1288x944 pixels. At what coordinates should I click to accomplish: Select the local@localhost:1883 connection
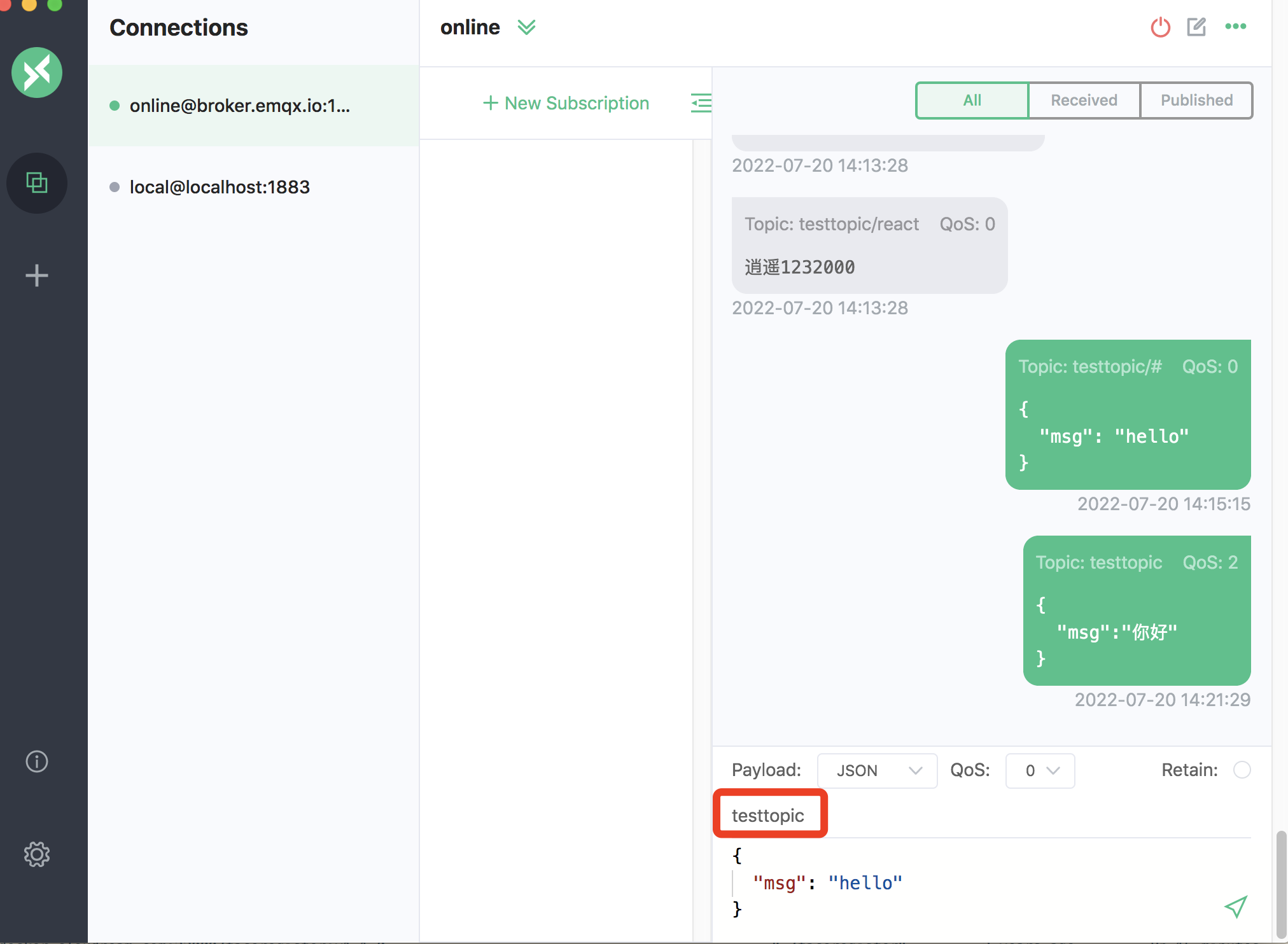[220, 187]
